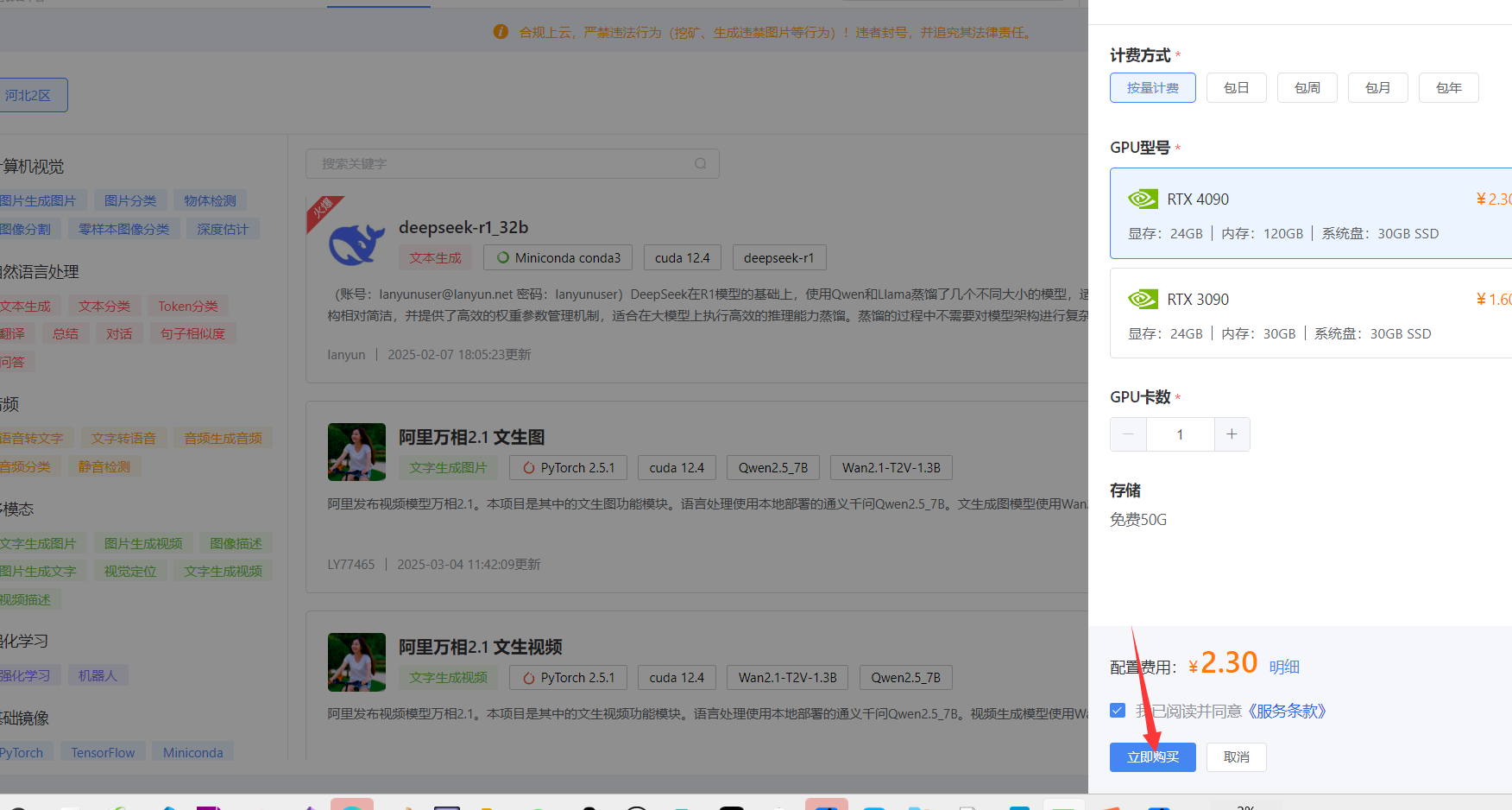Filter by 机器人 category tag
Viewport: 1512px width, 810px height.
pos(98,675)
